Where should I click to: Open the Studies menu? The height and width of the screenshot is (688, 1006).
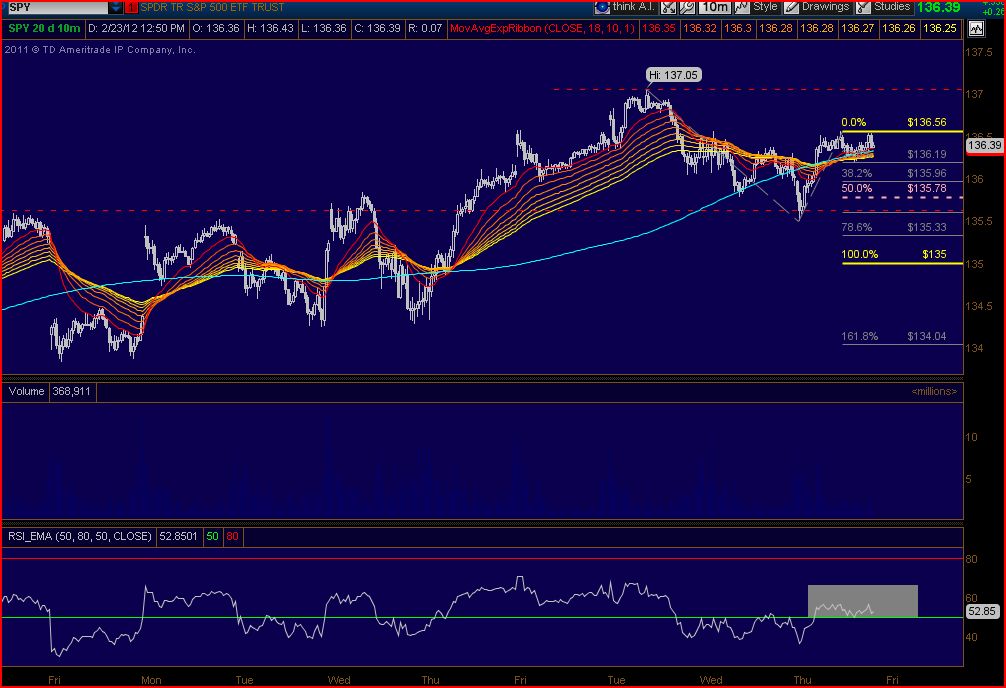(892, 6)
